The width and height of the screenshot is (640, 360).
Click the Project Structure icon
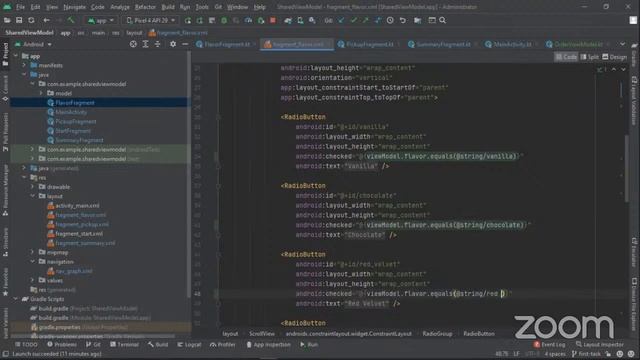tap(418, 20)
